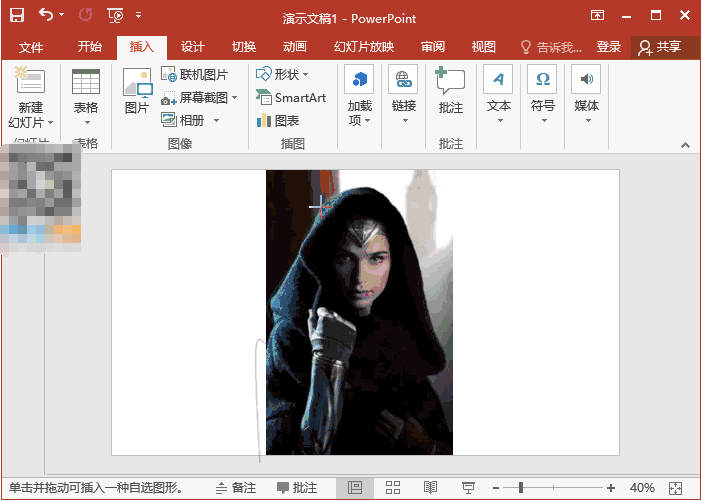The image size is (702, 500).
Task: Fit slide to current window icon
Action: 676,488
